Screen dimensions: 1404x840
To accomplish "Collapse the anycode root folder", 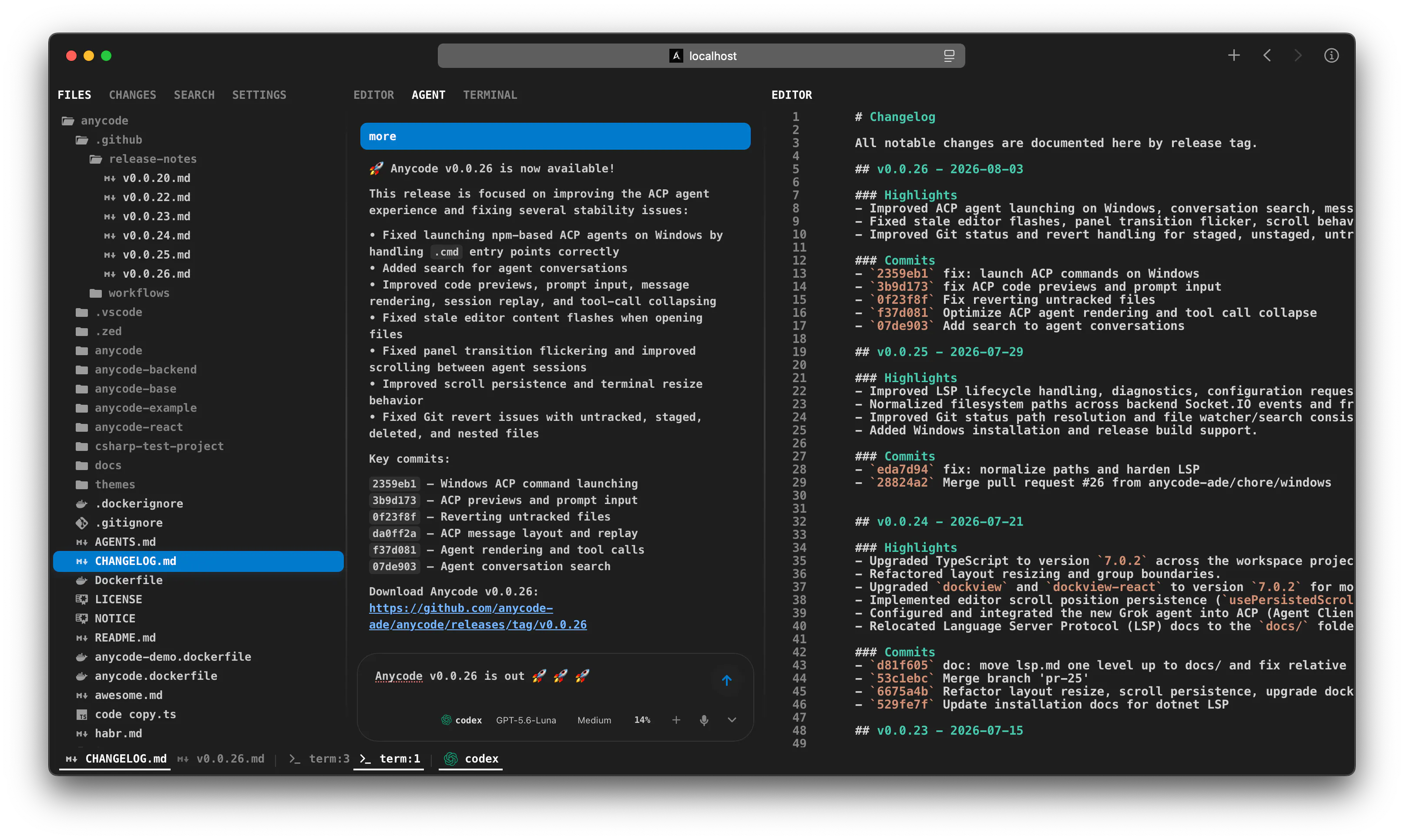I will click(x=96, y=121).
